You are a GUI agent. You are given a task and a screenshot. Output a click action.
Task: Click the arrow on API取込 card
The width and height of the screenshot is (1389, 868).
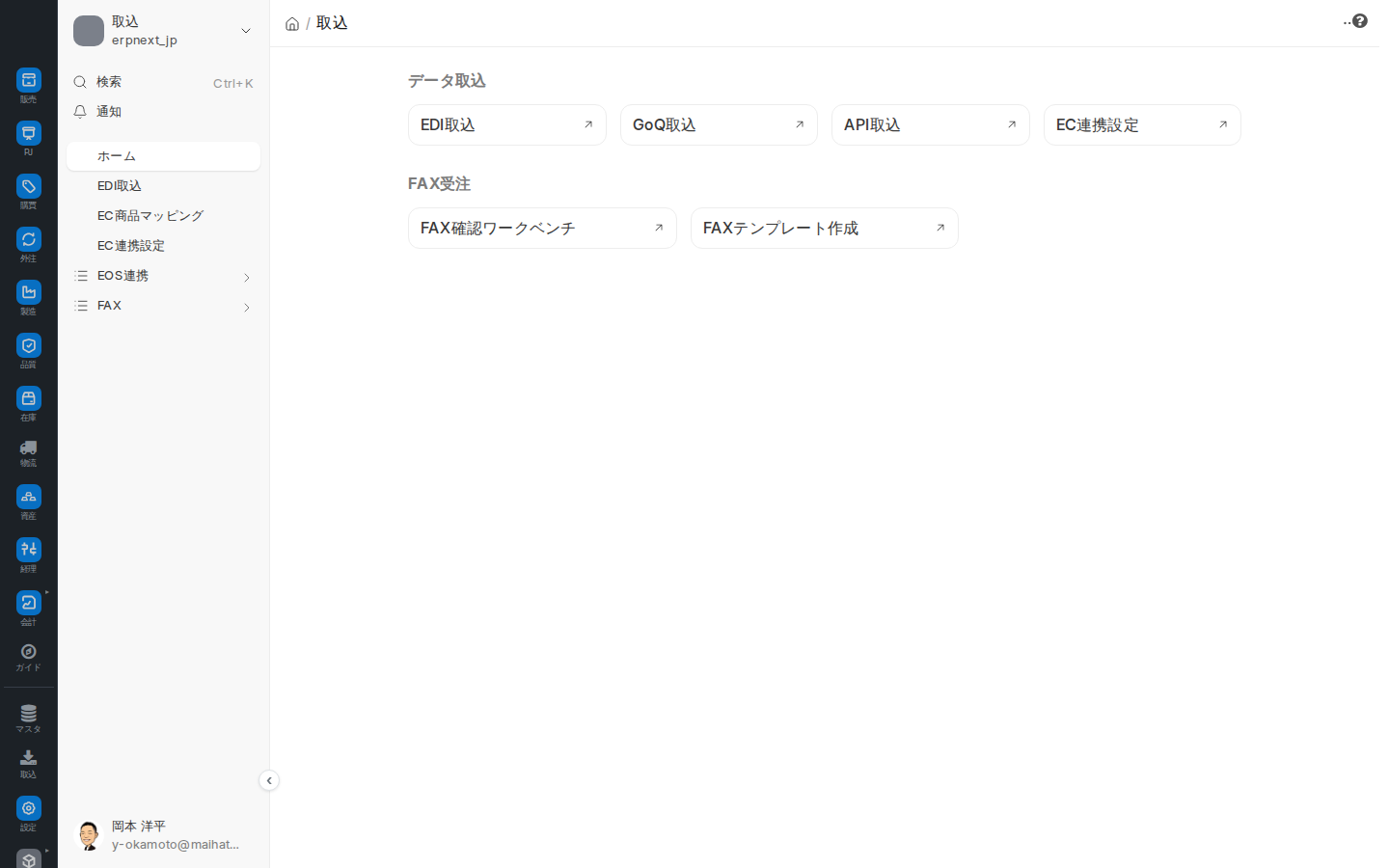click(1012, 124)
